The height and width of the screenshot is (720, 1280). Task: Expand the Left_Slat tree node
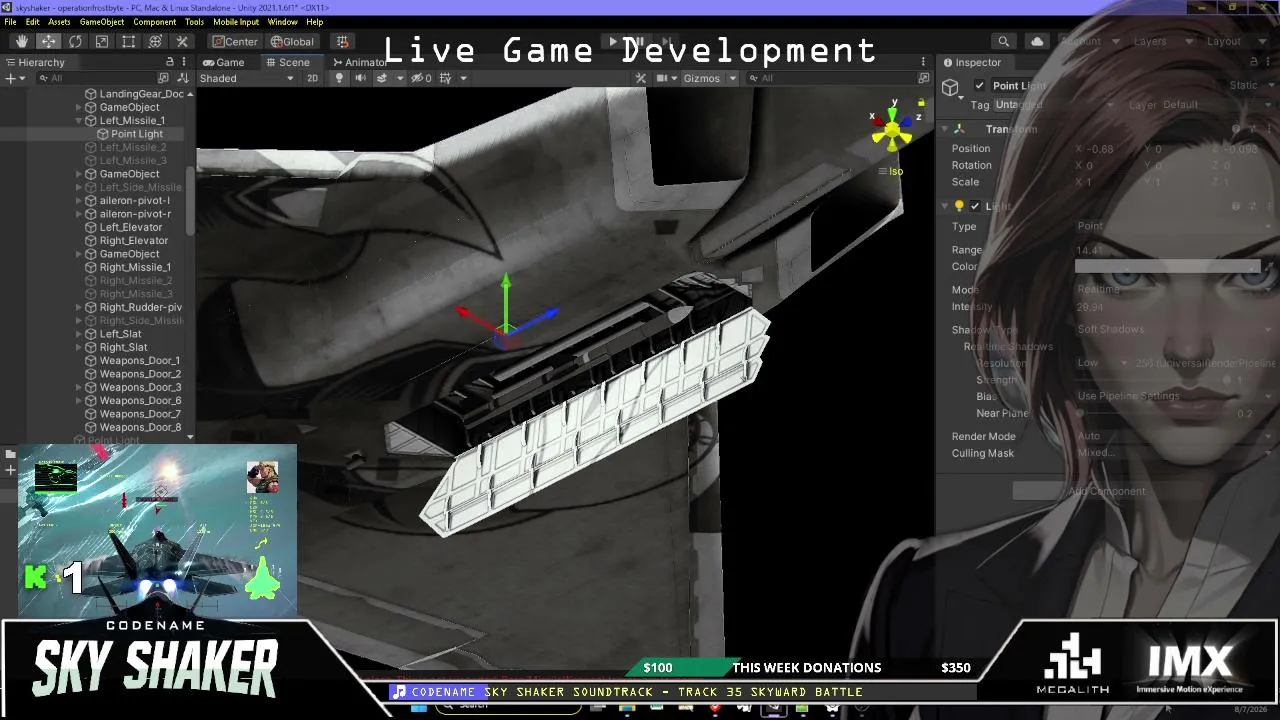tap(79, 334)
